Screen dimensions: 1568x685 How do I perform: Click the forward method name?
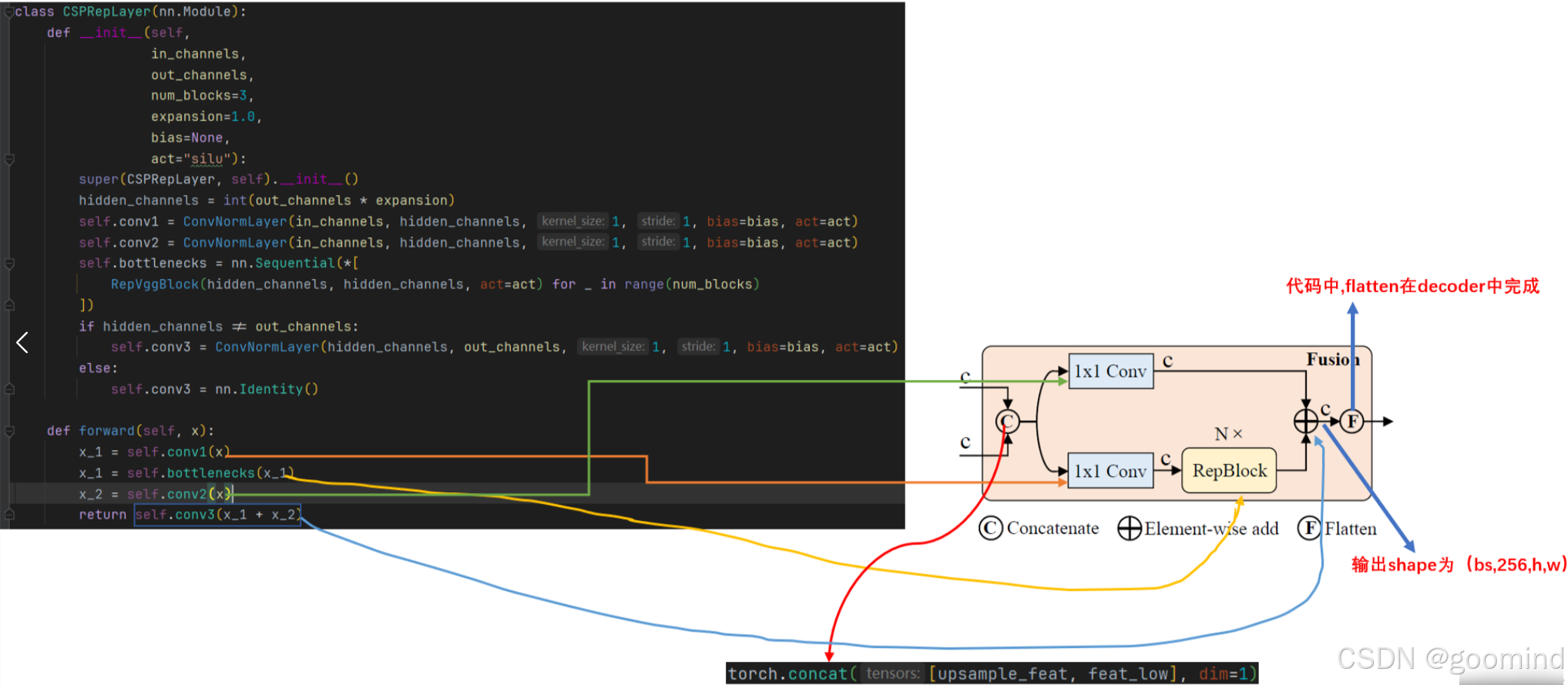(x=106, y=431)
